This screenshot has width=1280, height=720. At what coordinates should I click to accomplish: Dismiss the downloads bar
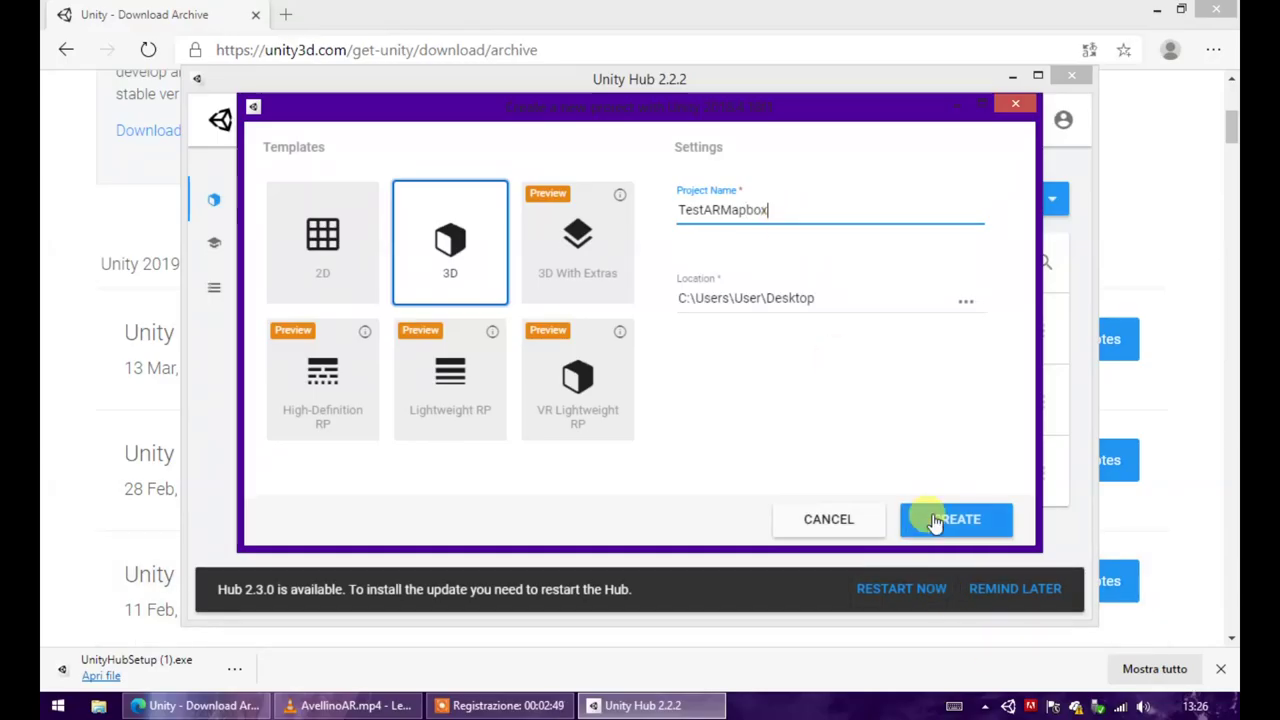pyautogui.click(x=1220, y=669)
